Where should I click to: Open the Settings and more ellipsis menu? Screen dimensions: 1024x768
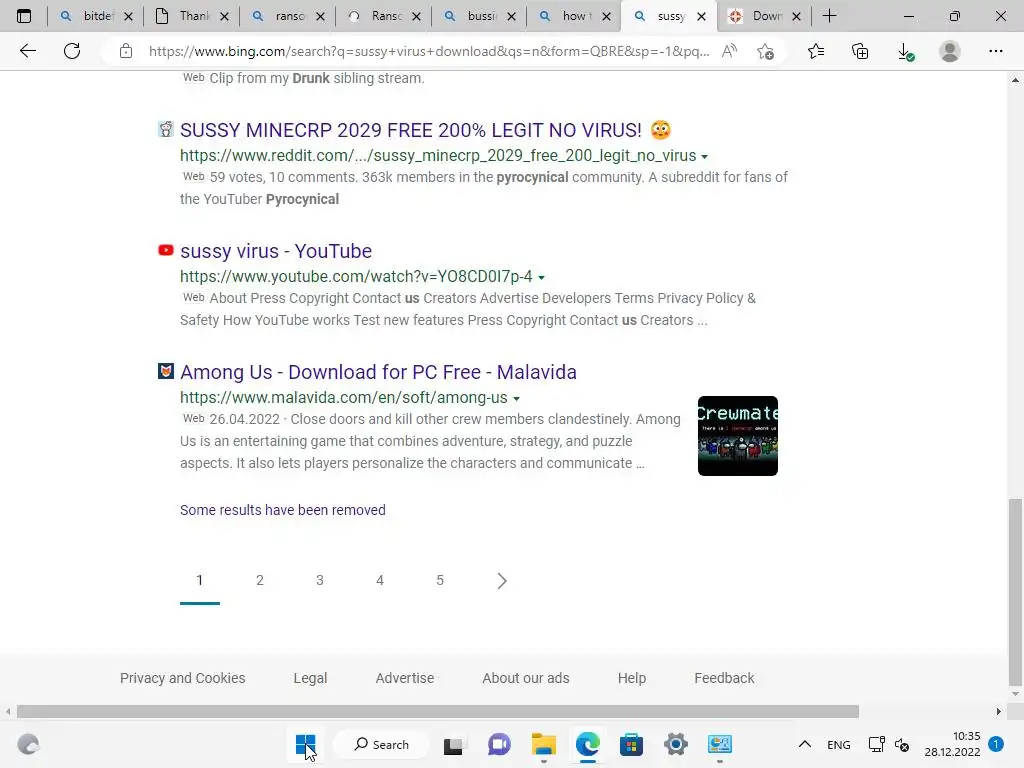[995, 51]
